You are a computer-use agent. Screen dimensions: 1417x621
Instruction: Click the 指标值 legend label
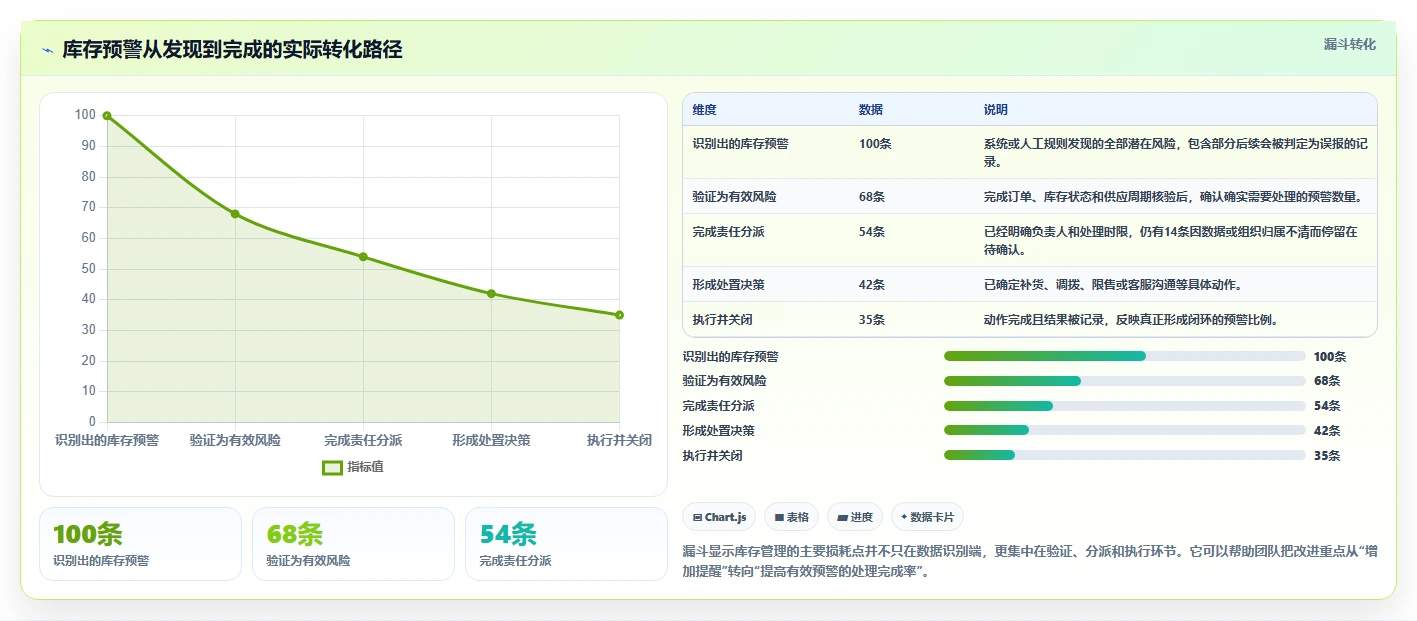[x=365, y=467]
